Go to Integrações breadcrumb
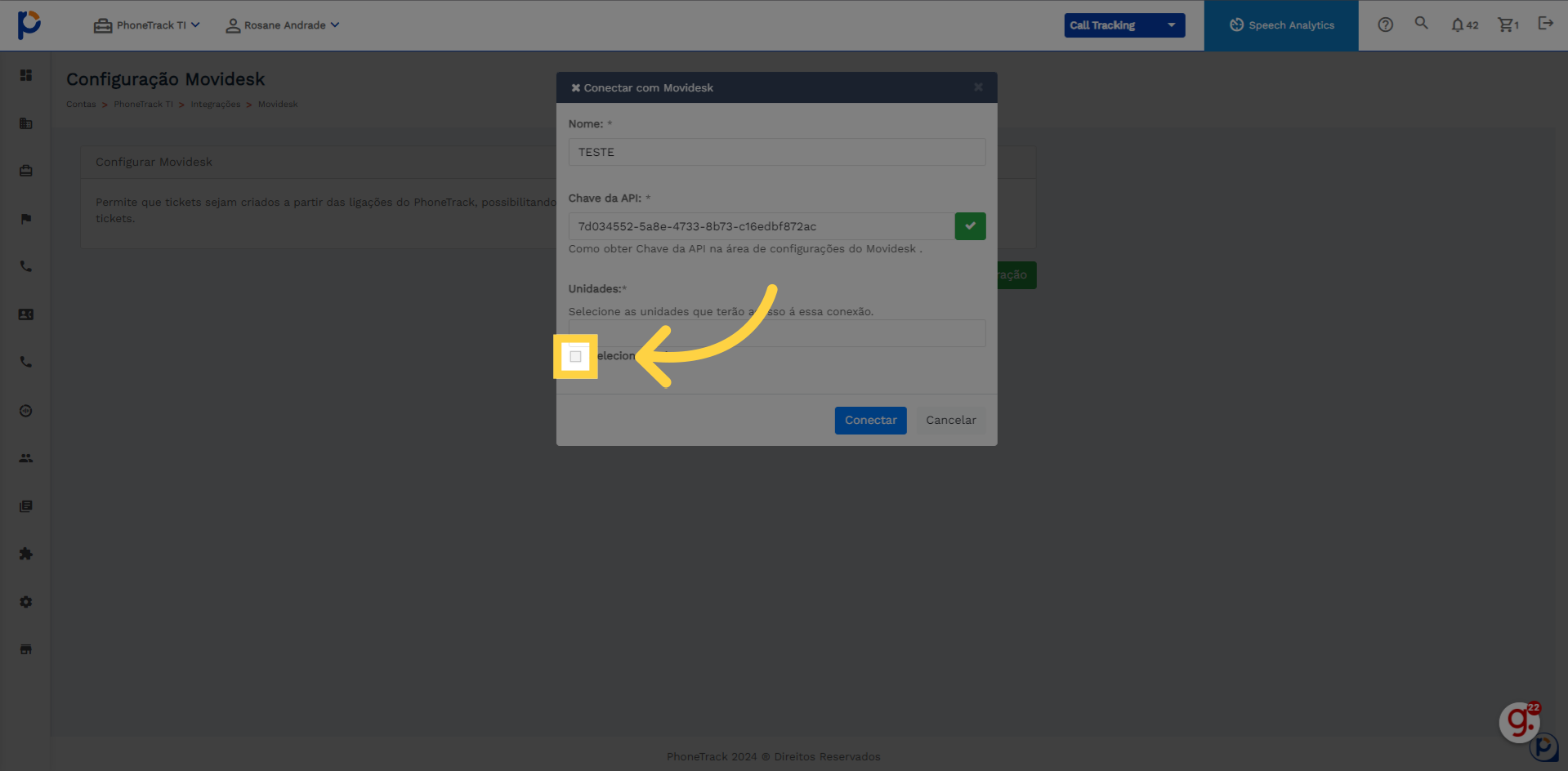Screen dimensions: 1568x771 tap(216, 105)
